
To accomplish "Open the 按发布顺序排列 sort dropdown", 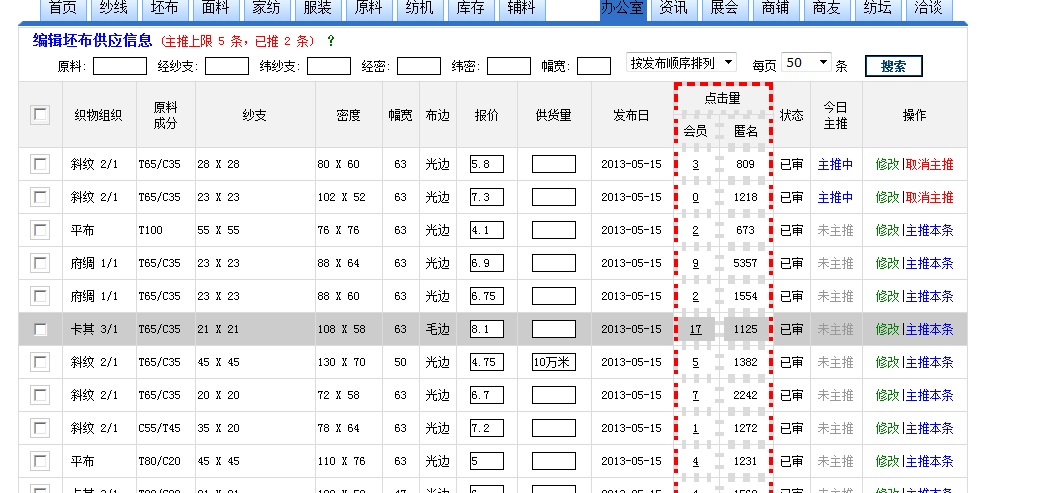I will (x=681, y=63).
